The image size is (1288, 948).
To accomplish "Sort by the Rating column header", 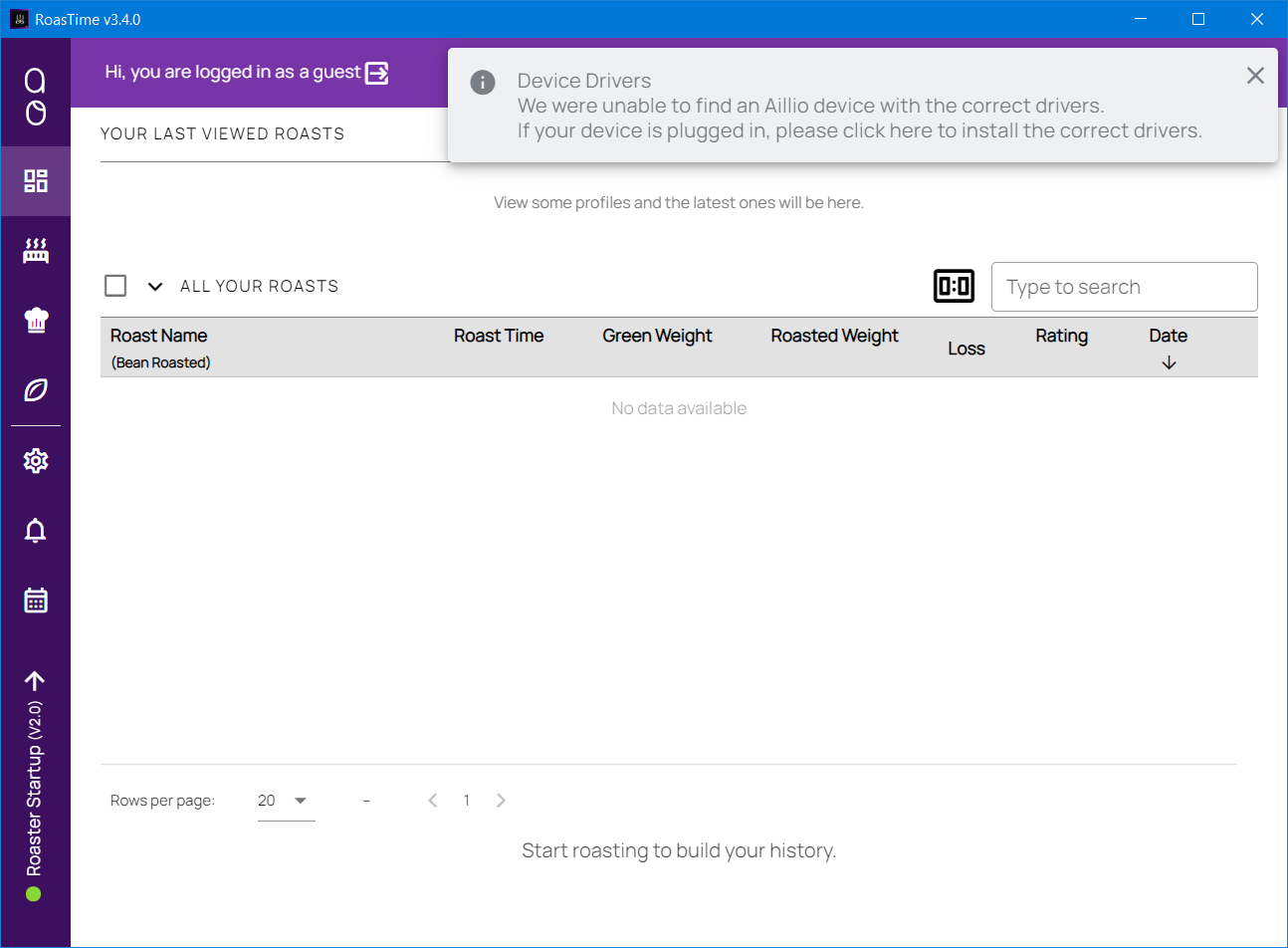I will [1061, 336].
